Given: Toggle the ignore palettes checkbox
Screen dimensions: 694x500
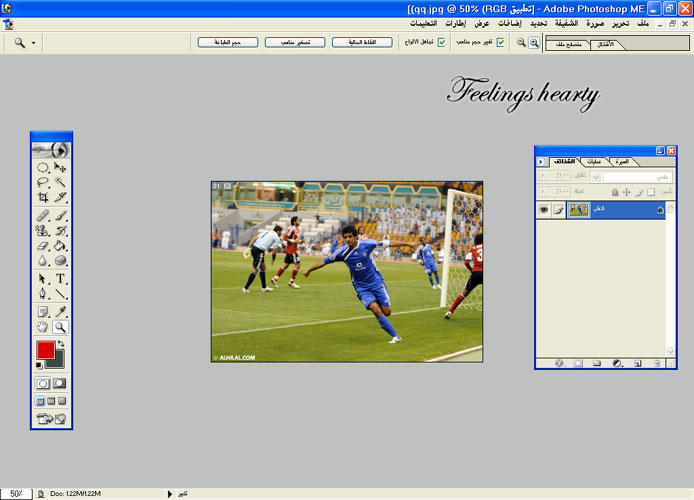Looking at the screenshot, I should coord(441,43).
